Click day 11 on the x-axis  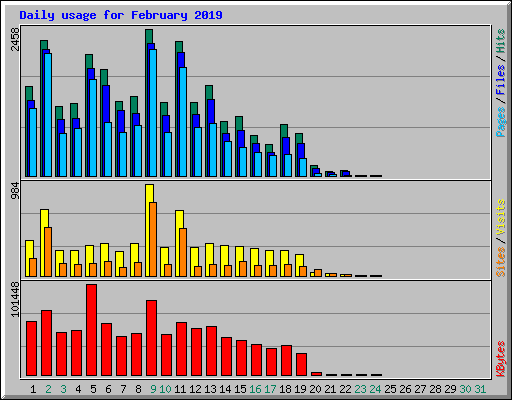click(x=180, y=389)
